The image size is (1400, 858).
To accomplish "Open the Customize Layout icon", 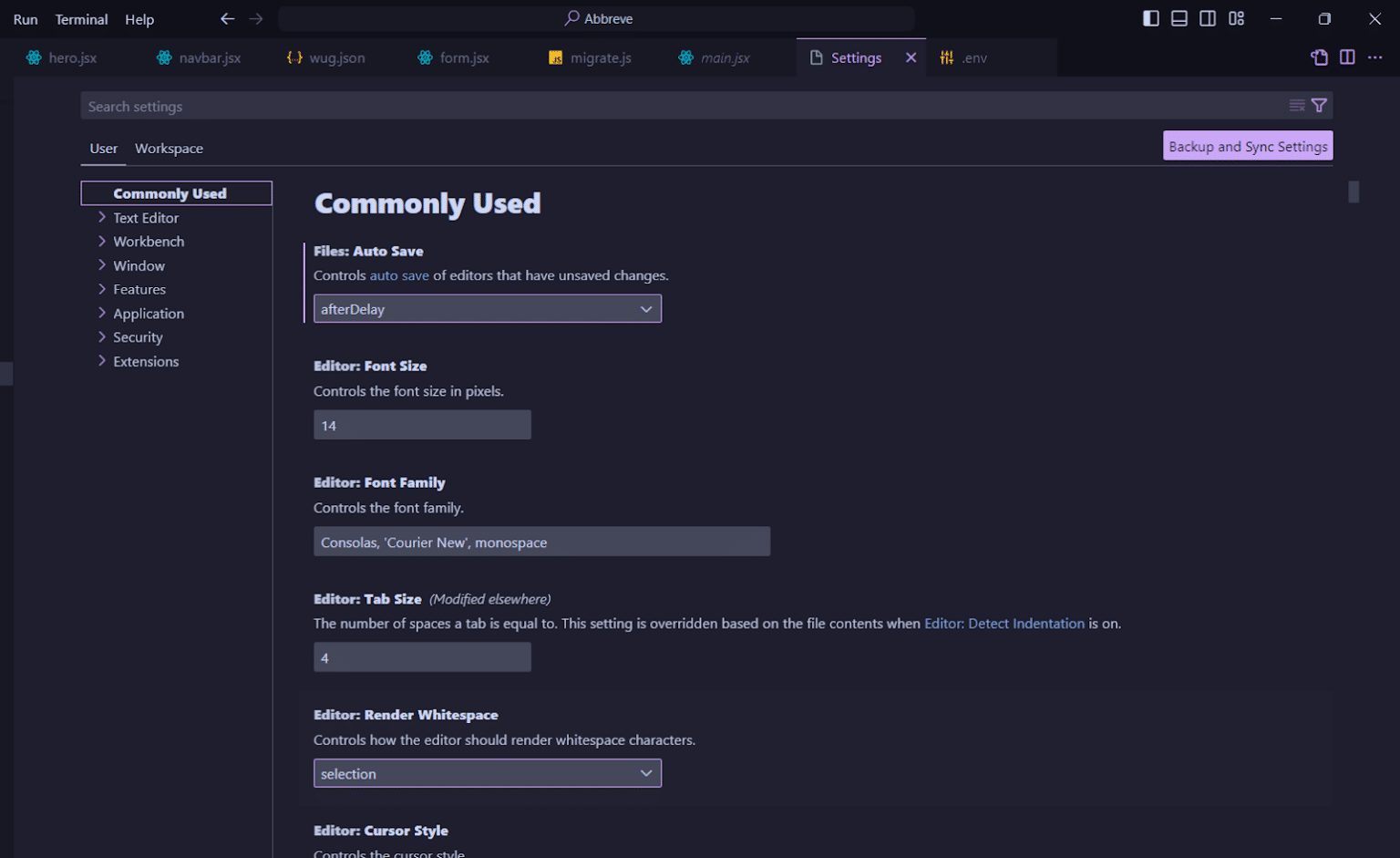I will (x=1236, y=17).
